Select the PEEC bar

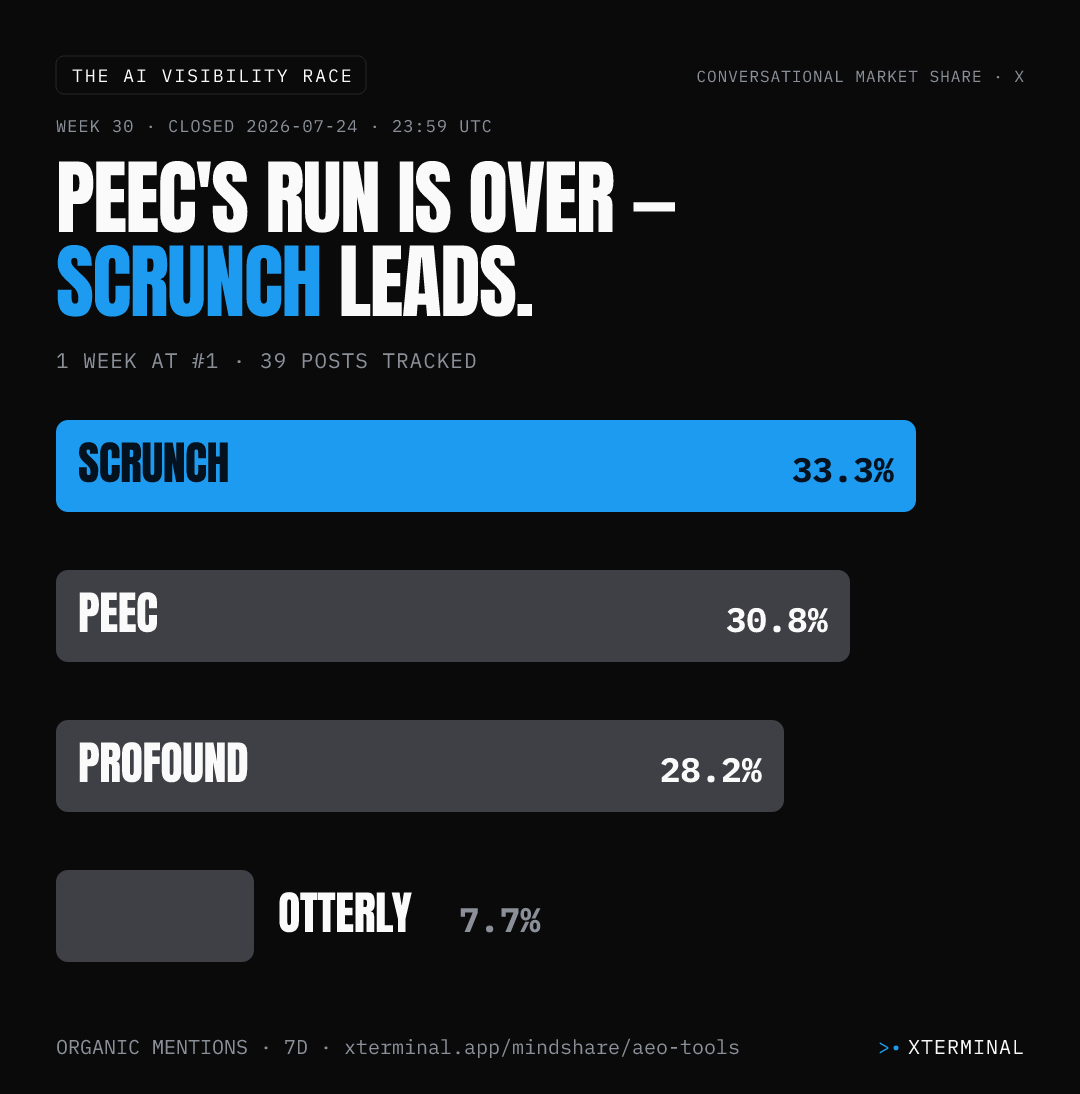[x=453, y=616]
